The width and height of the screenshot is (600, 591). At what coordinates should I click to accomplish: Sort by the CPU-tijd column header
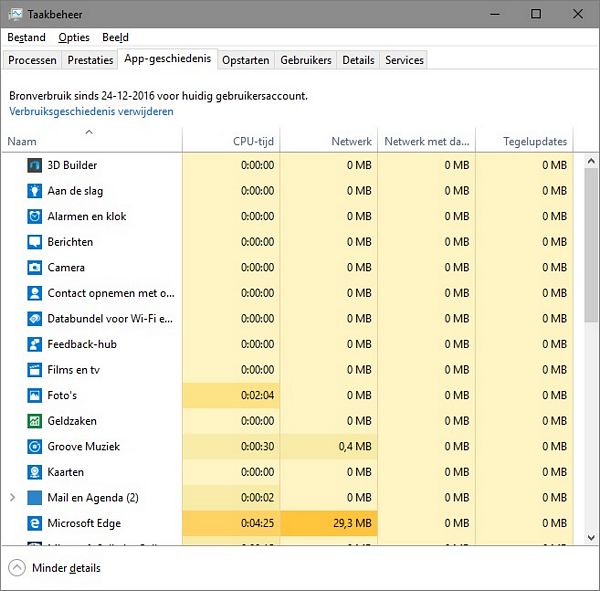[x=231, y=140]
